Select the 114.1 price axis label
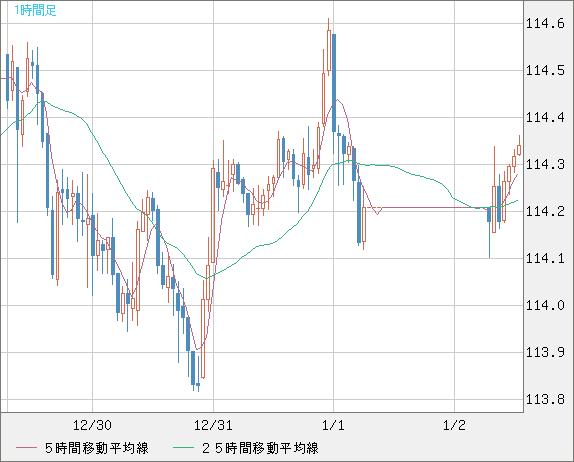The height and width of the screenshot is (462, 574). (x=545, y=258)
